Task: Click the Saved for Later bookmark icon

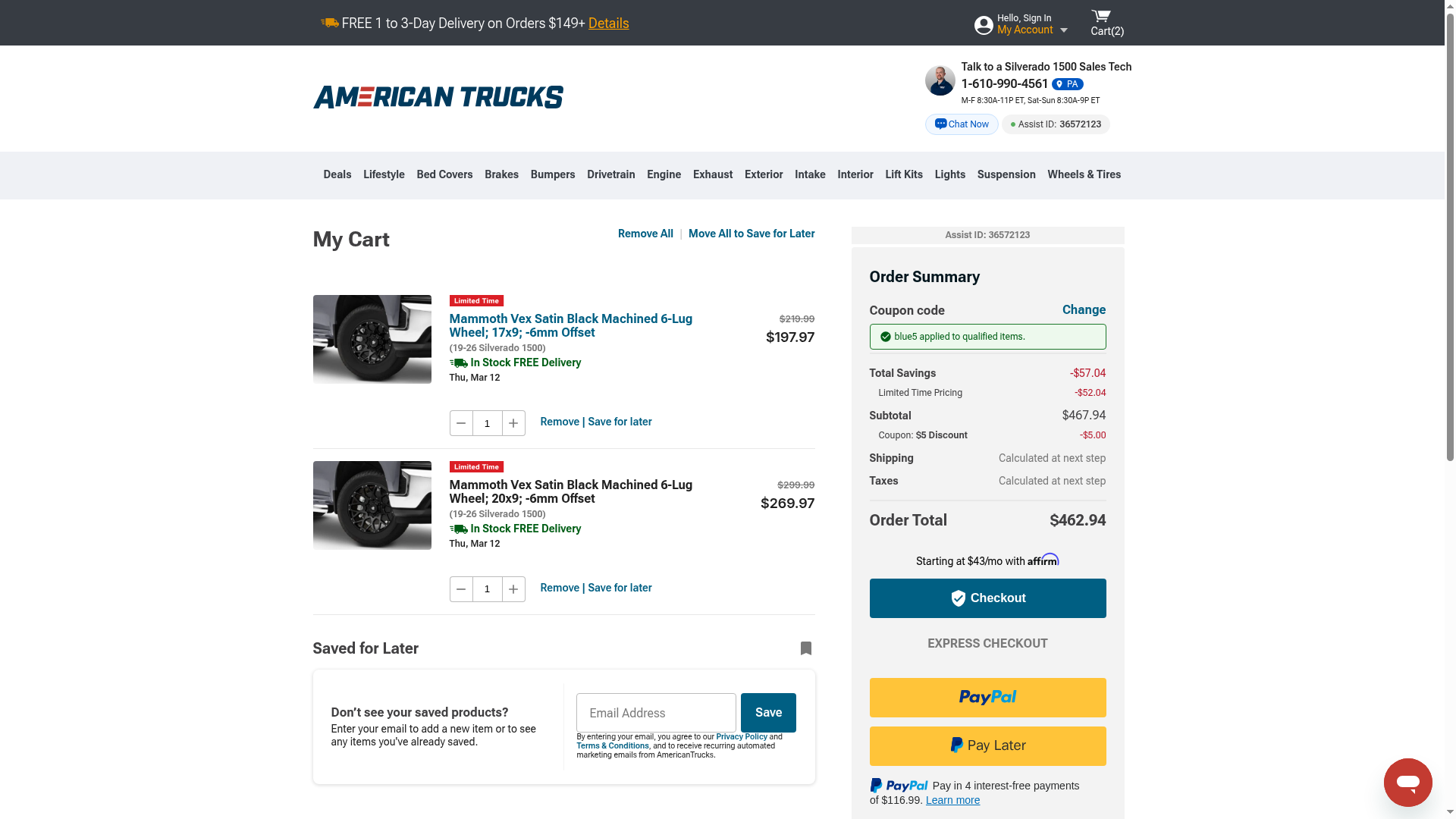Action: 806,648
